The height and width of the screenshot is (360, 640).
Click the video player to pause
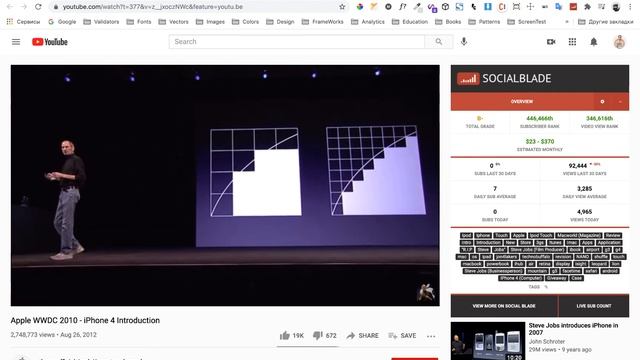pyautogui.click(x=225, y=185)
